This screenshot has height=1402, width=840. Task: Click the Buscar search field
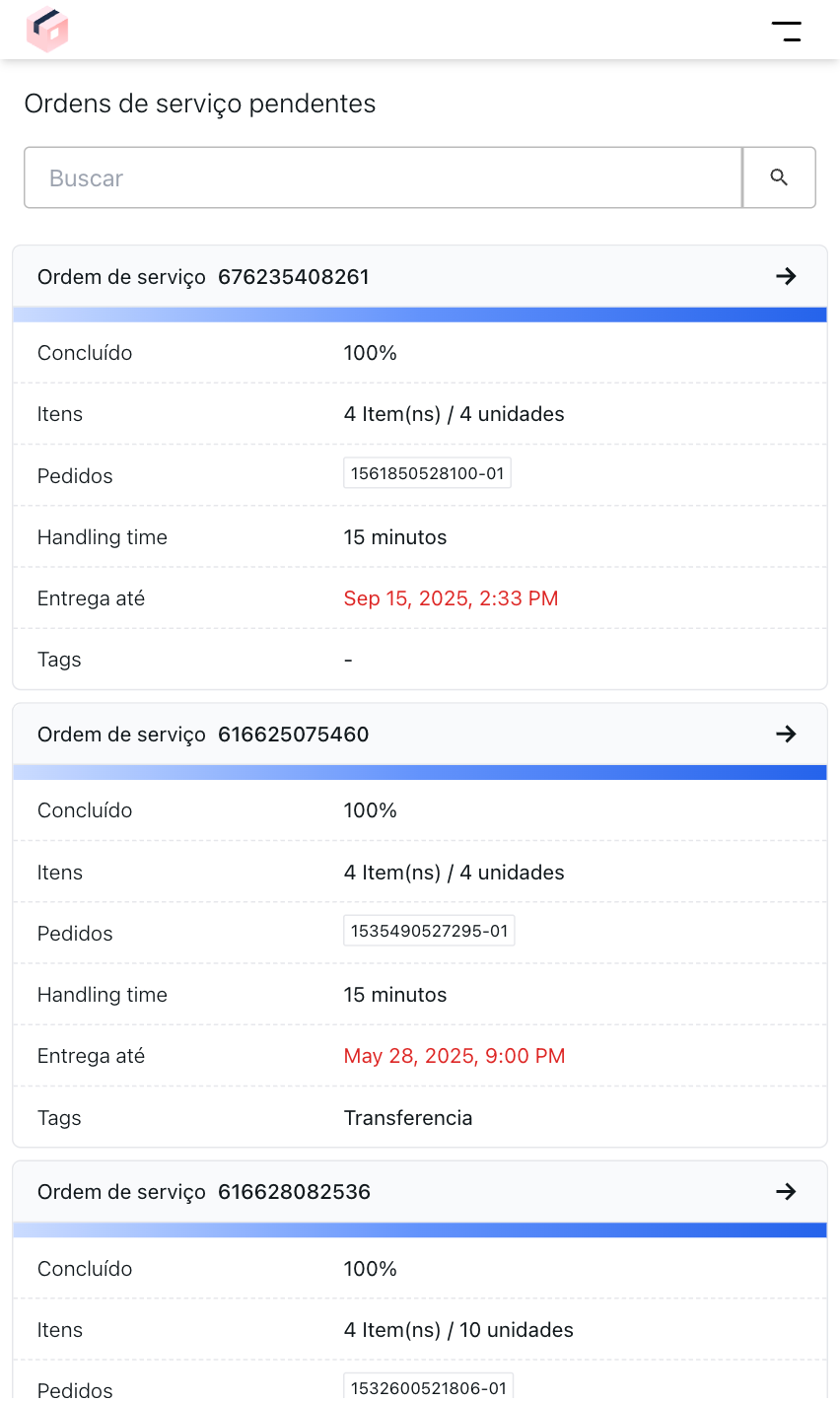coord(383,177)
